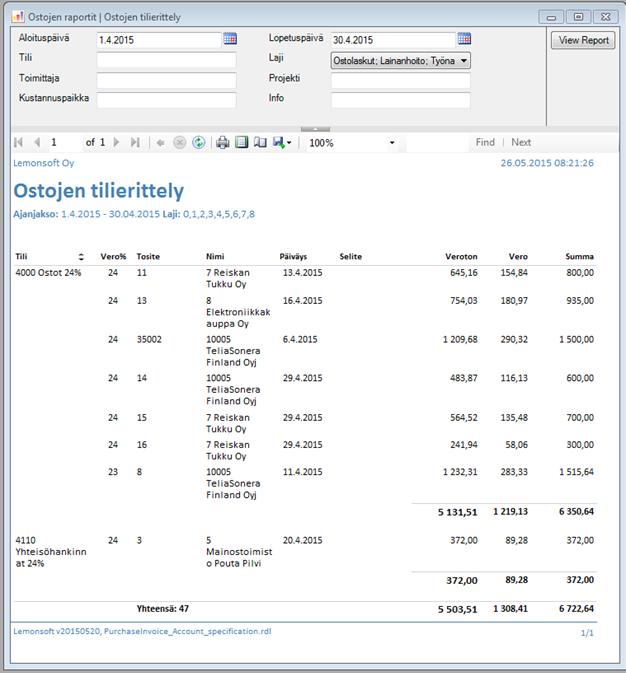Screen dimensions: 626x673
Task: Click Veroton column header
Action: (461, 257)
